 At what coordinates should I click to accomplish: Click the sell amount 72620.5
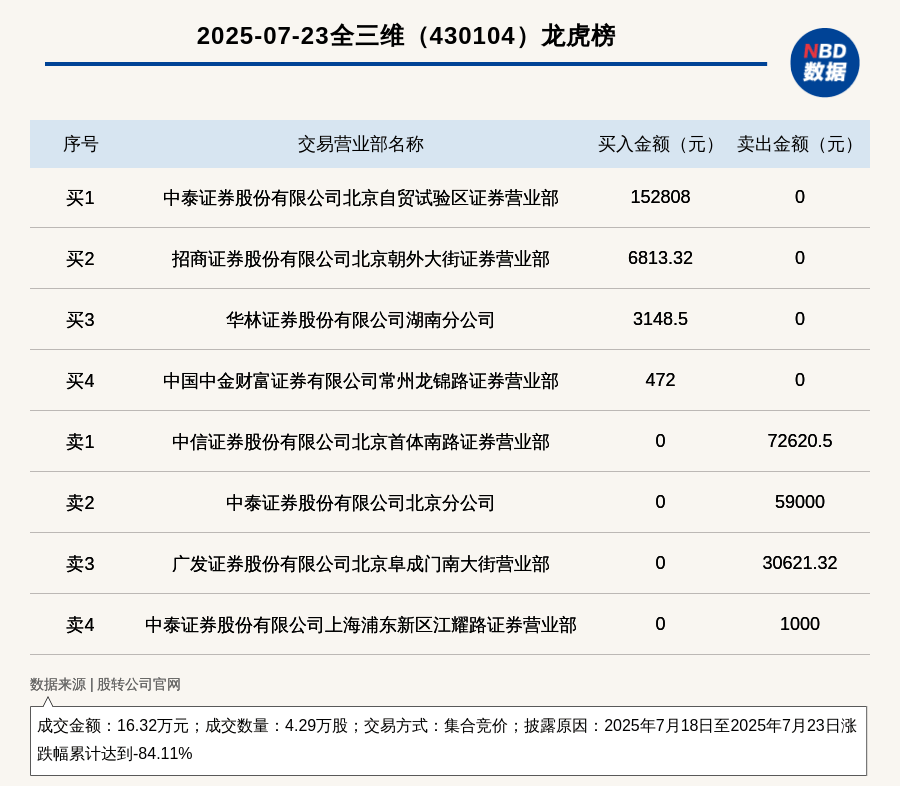[x=800, y=440]
